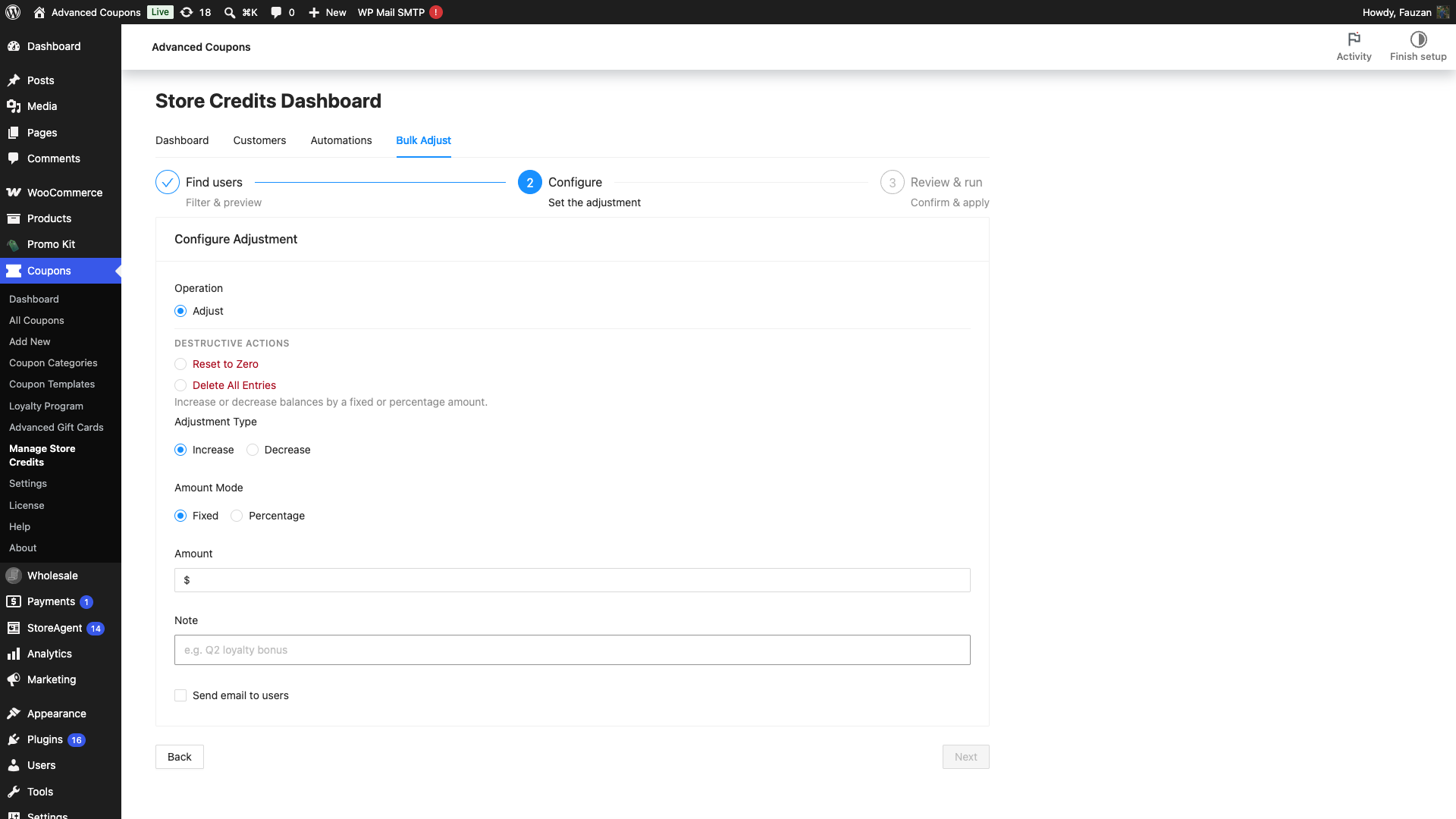Open Loyalty Program in Coupons submenu
Image resolution: width=1456 pixels, height=819 pixels.
[46, 406]
